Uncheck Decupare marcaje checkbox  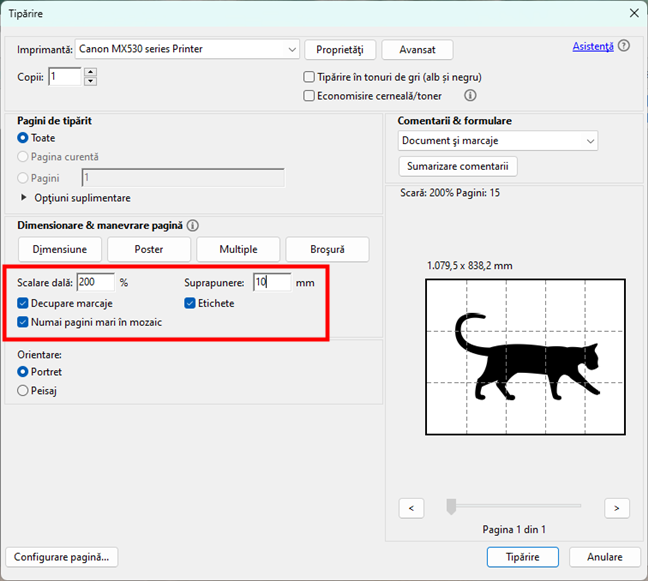(23, 303)
